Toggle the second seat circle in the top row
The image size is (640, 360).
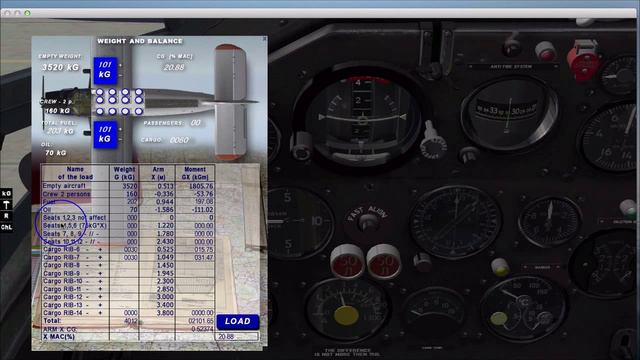pyautogui.click(x=112, y=92)
